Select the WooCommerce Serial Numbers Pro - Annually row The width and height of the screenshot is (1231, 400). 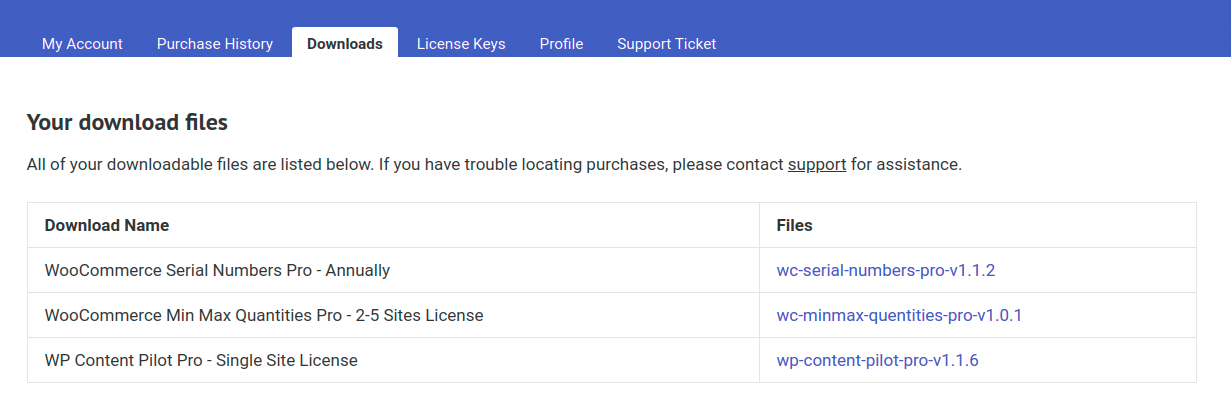[x=612, y=270]
